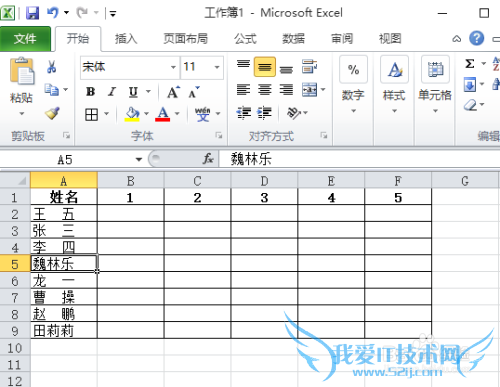Open Styles gallery icon

(x=394, y=70)
